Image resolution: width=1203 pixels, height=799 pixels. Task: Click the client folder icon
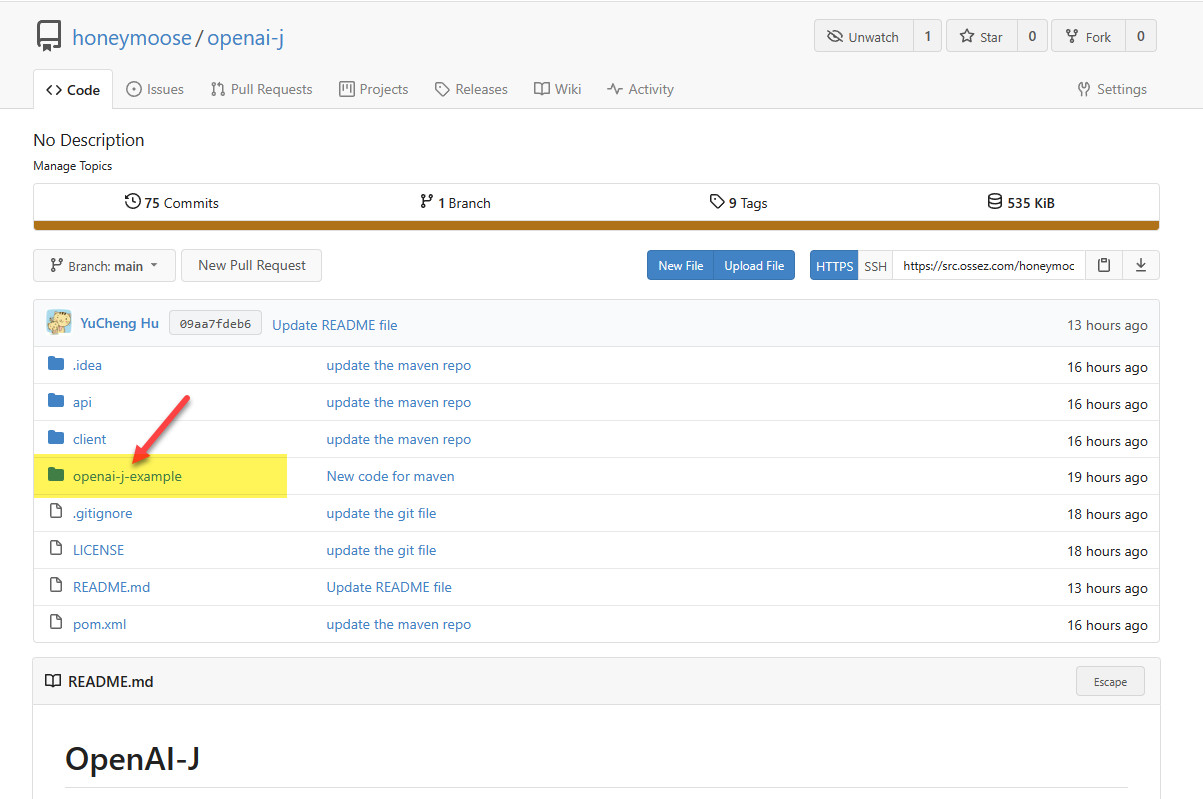[56, 438]
